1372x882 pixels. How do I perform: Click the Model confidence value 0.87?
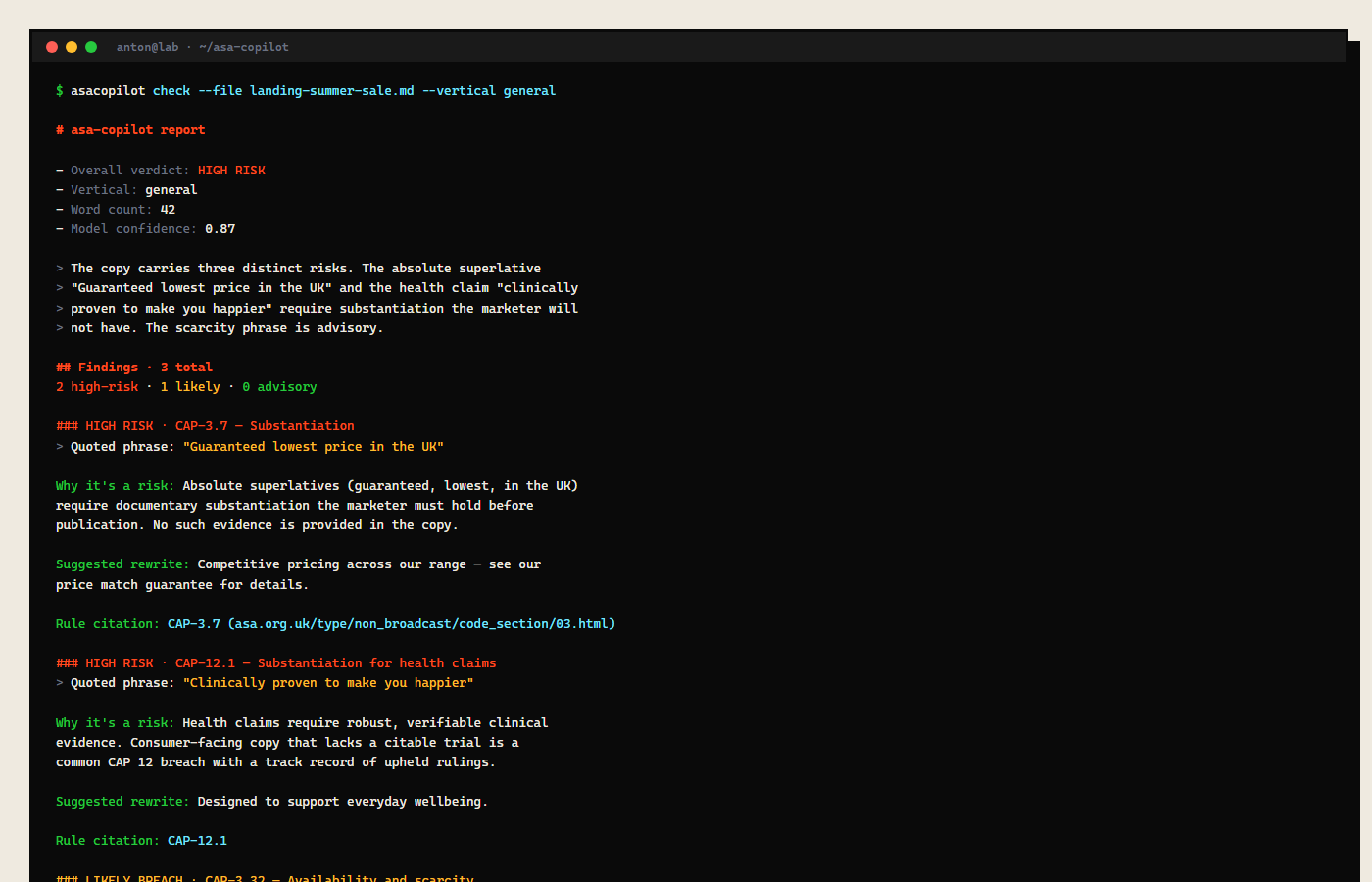220,229
